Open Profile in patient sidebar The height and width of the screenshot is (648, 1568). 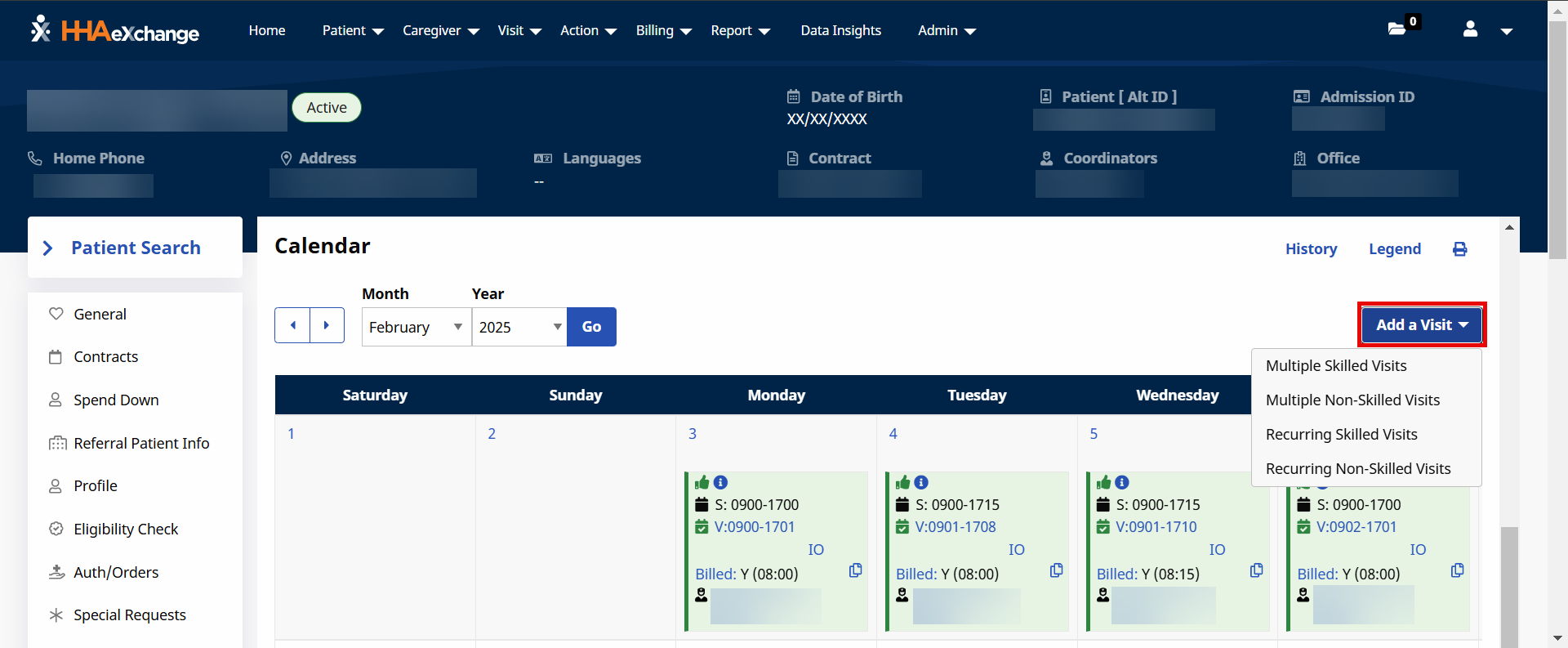(x=96, y=486)
